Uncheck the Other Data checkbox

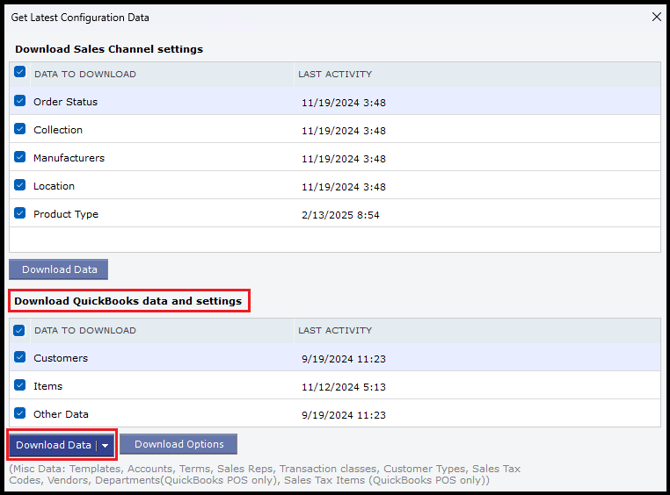(x=20, y=413)
